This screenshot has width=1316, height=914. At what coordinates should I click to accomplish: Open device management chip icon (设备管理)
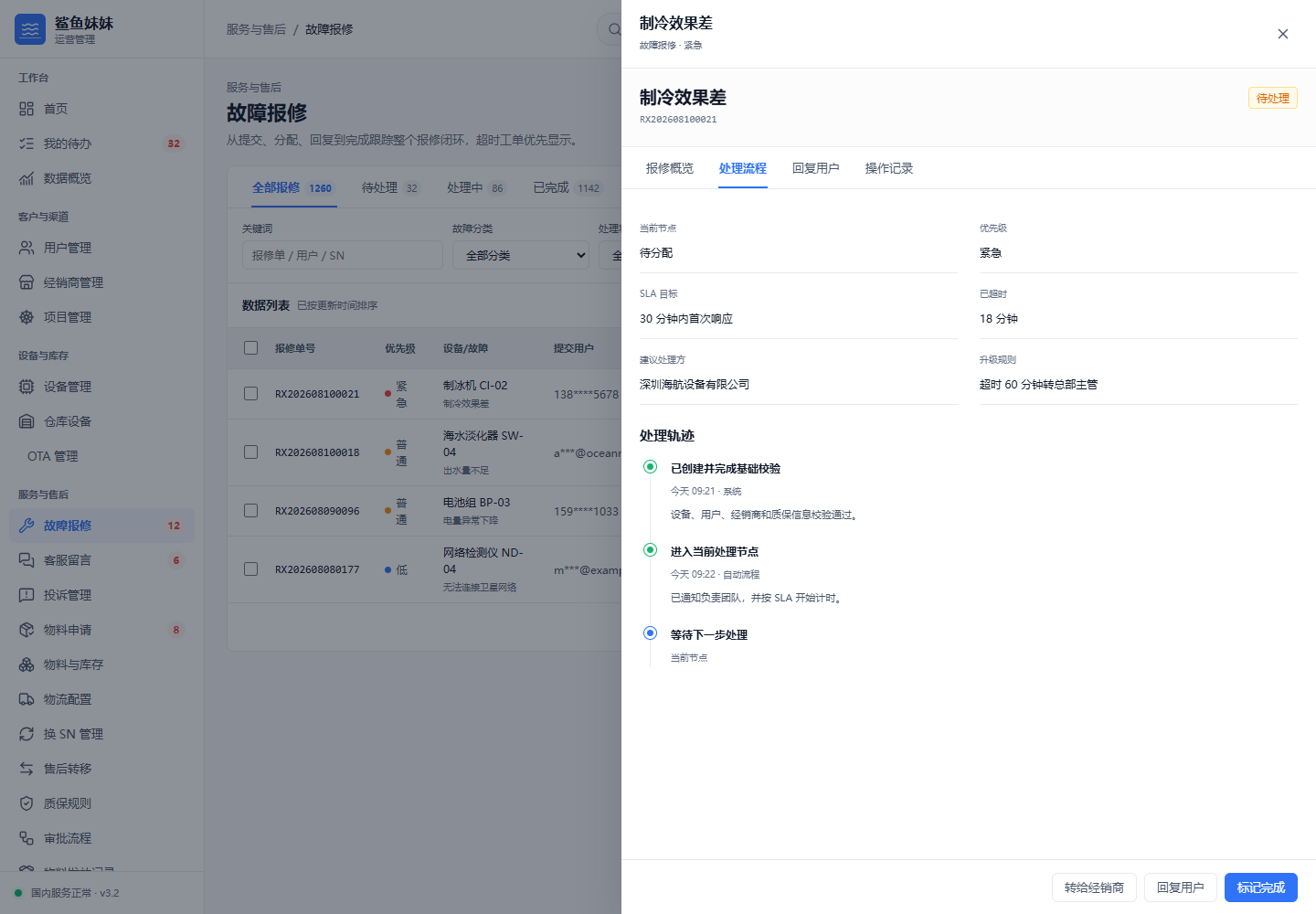pos(27,387)
